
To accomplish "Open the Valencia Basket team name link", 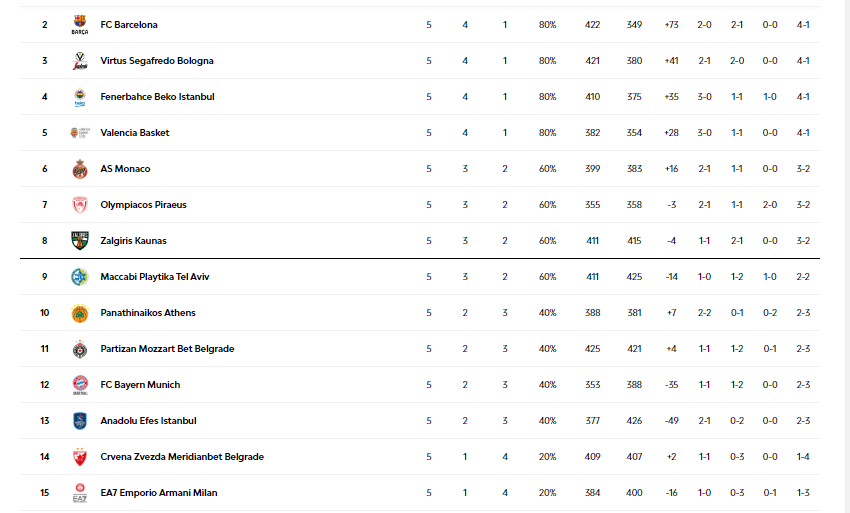I will (x=135, y=133).
